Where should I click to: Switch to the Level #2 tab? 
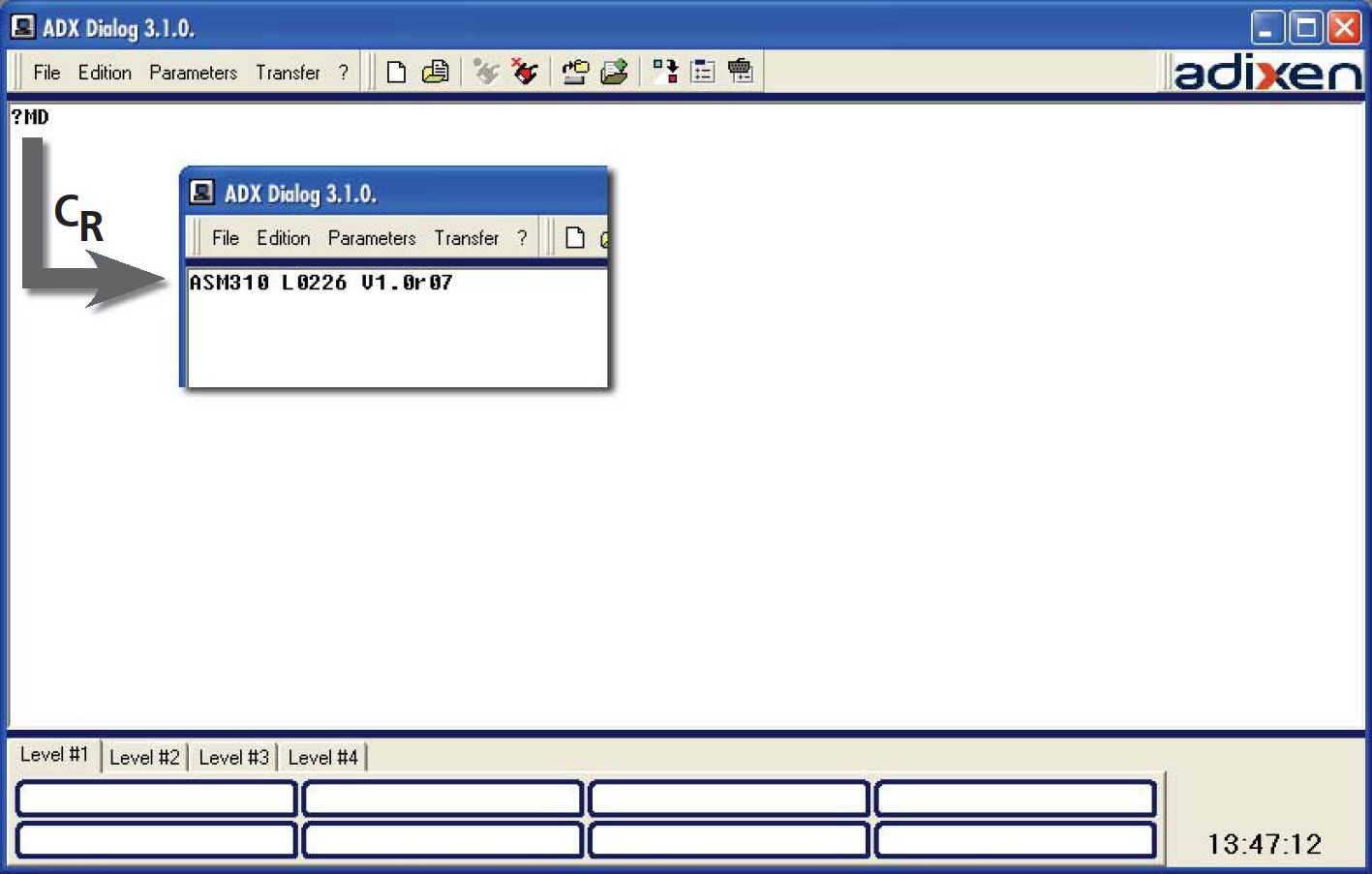click(x=144, y=758)
